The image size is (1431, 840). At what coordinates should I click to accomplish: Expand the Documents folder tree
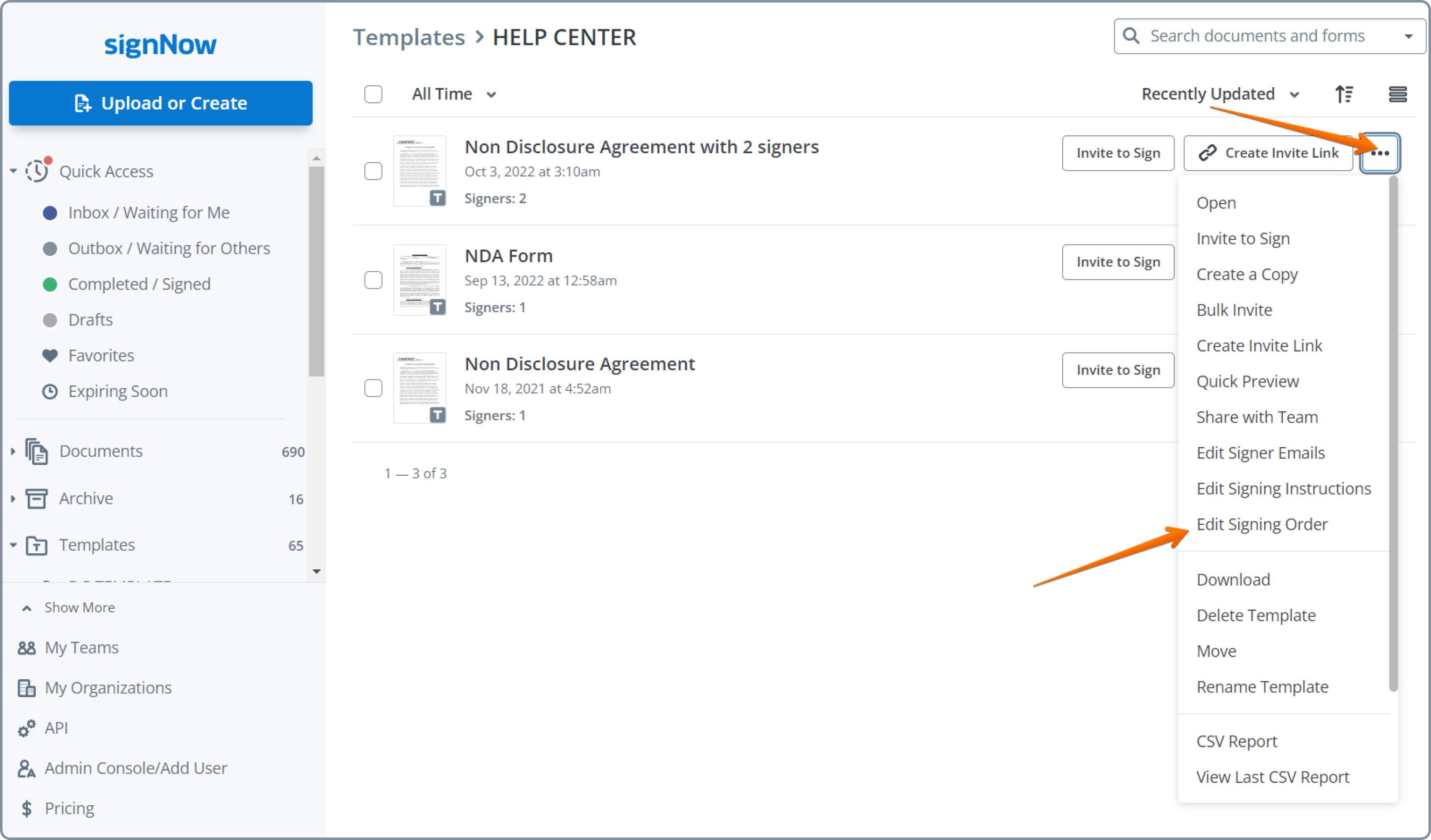[x=13, y=451]
